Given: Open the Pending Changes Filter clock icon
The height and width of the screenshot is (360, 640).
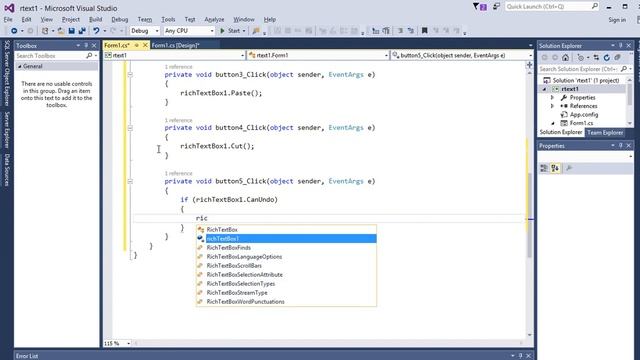Looking at the screenshot, I should 581,58.
